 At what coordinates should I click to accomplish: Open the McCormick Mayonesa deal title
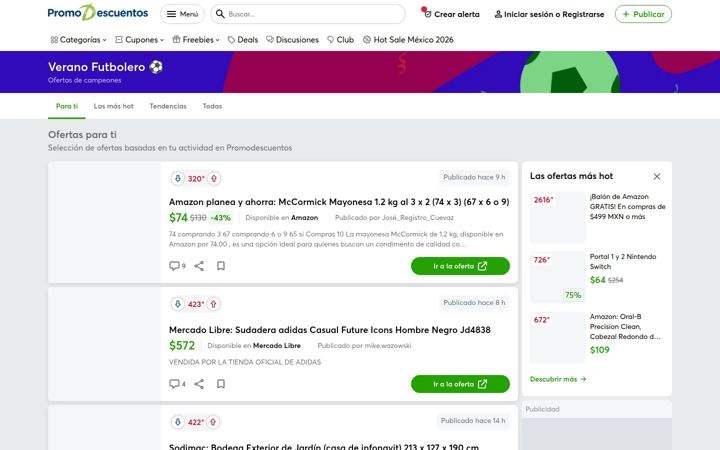(339, 202)
